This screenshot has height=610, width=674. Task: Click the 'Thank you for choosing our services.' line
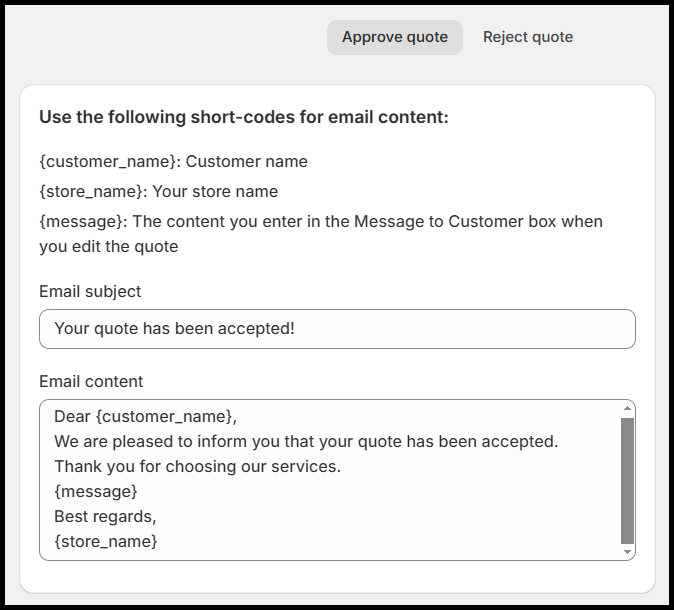pyautogui.click(x=197, y=466)
